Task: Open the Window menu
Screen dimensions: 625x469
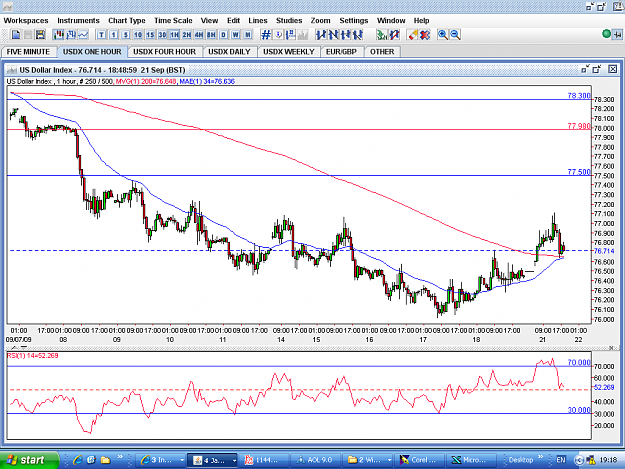Action: click(391, 21)
